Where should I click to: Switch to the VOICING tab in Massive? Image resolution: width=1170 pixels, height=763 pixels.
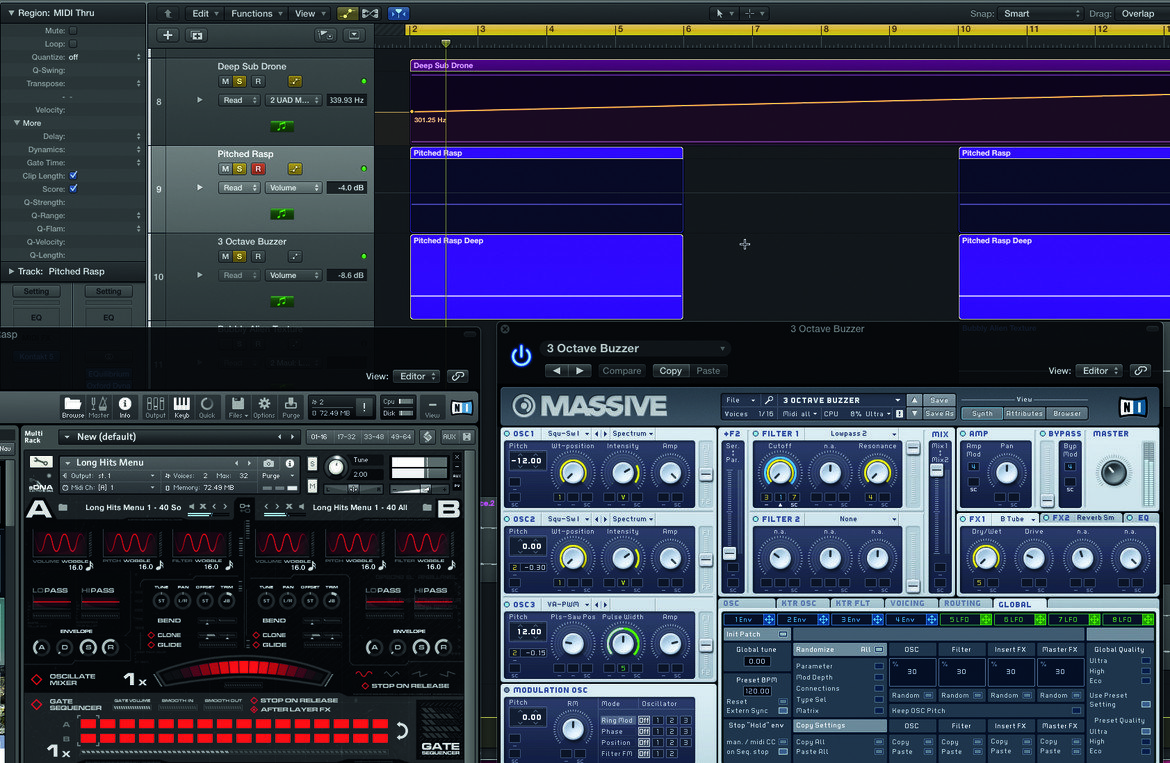tap(907, 603)
